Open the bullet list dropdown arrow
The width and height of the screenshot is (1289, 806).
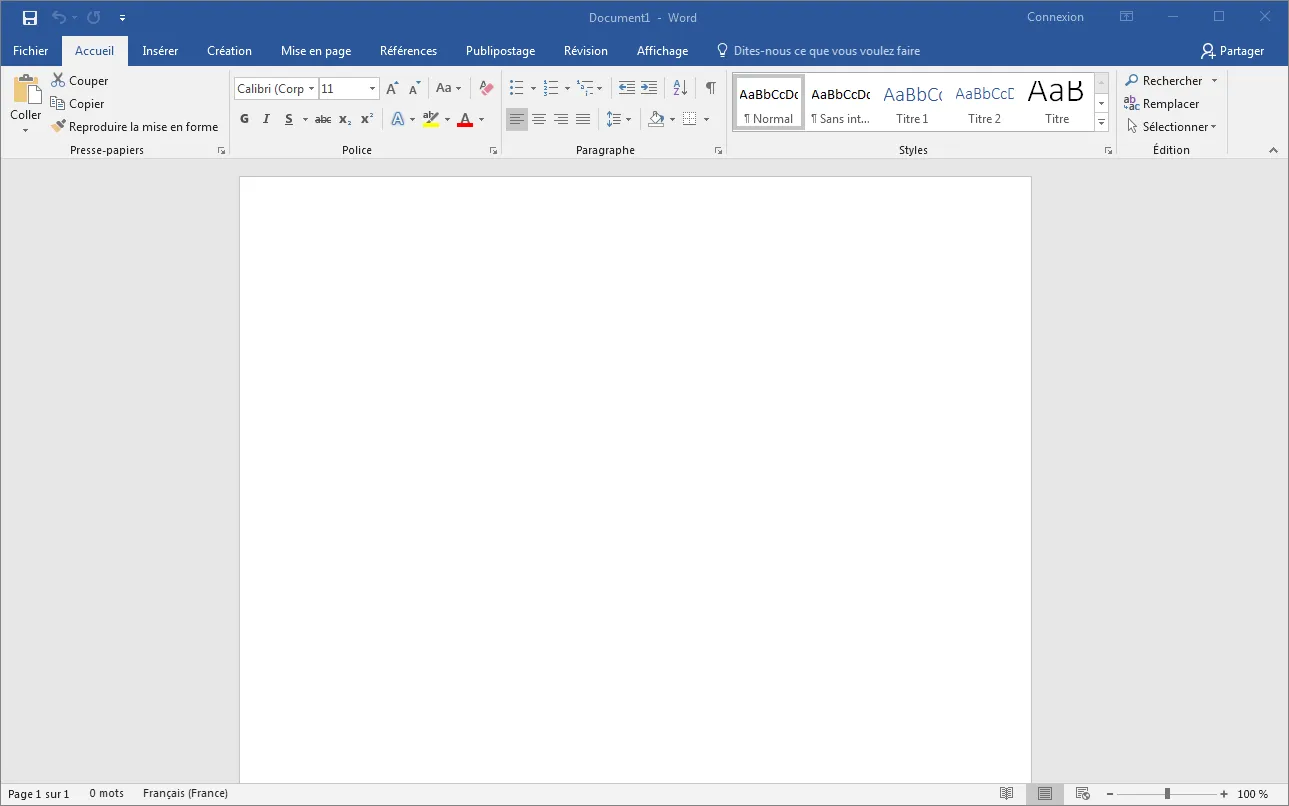pyautogui.click(x=533, y=89)
